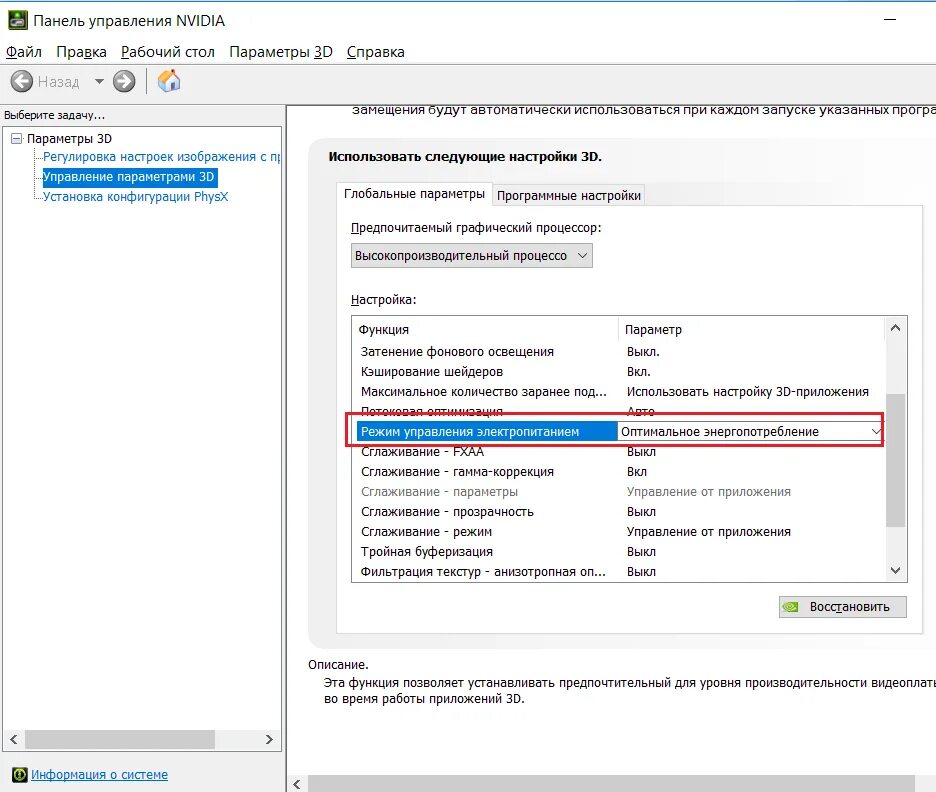The image size is (936, 792).
Task: Click the forward navigation arrow icon
Action: [x=124, y=81]
